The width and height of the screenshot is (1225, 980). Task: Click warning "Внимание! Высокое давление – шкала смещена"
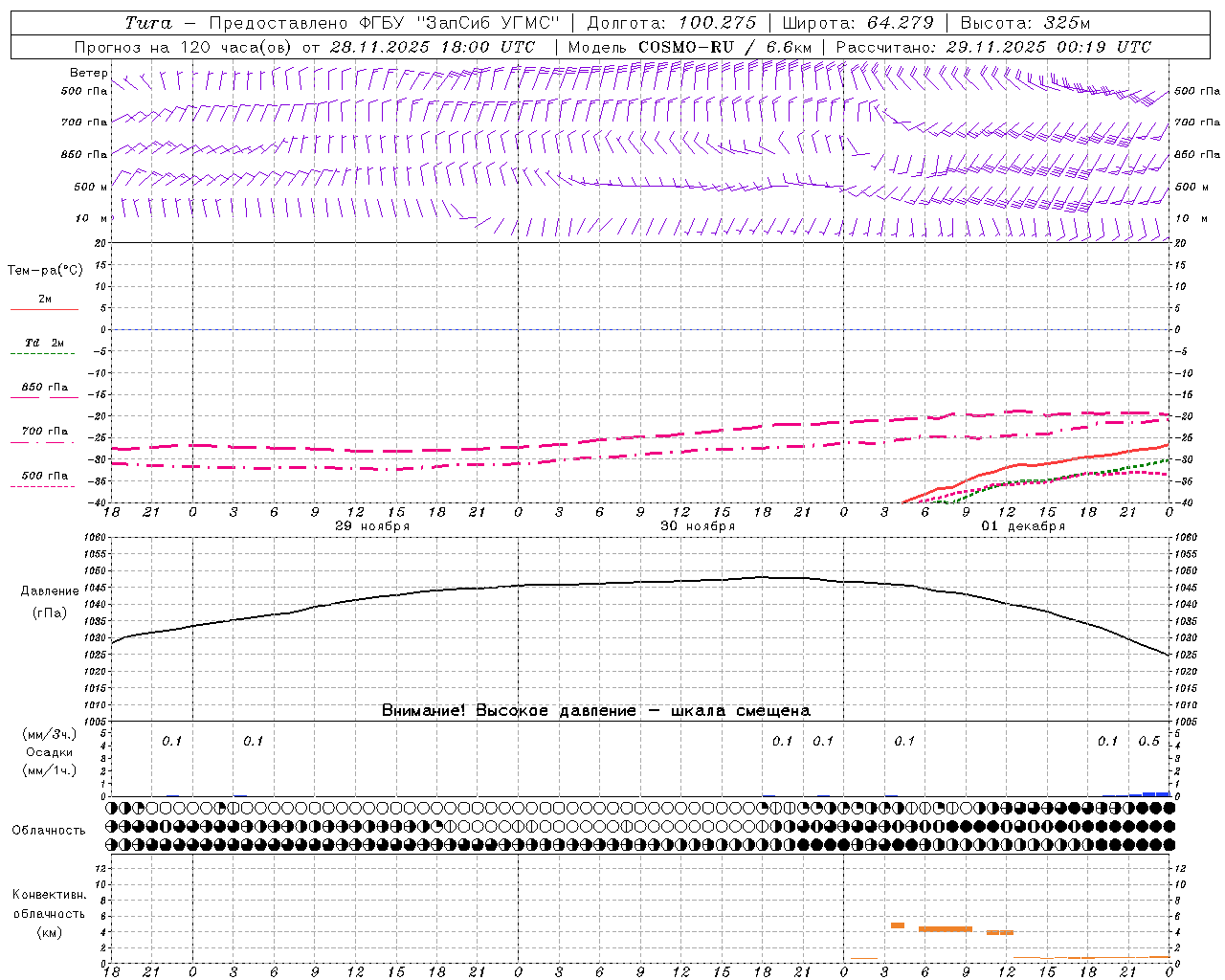pos(596,711)
